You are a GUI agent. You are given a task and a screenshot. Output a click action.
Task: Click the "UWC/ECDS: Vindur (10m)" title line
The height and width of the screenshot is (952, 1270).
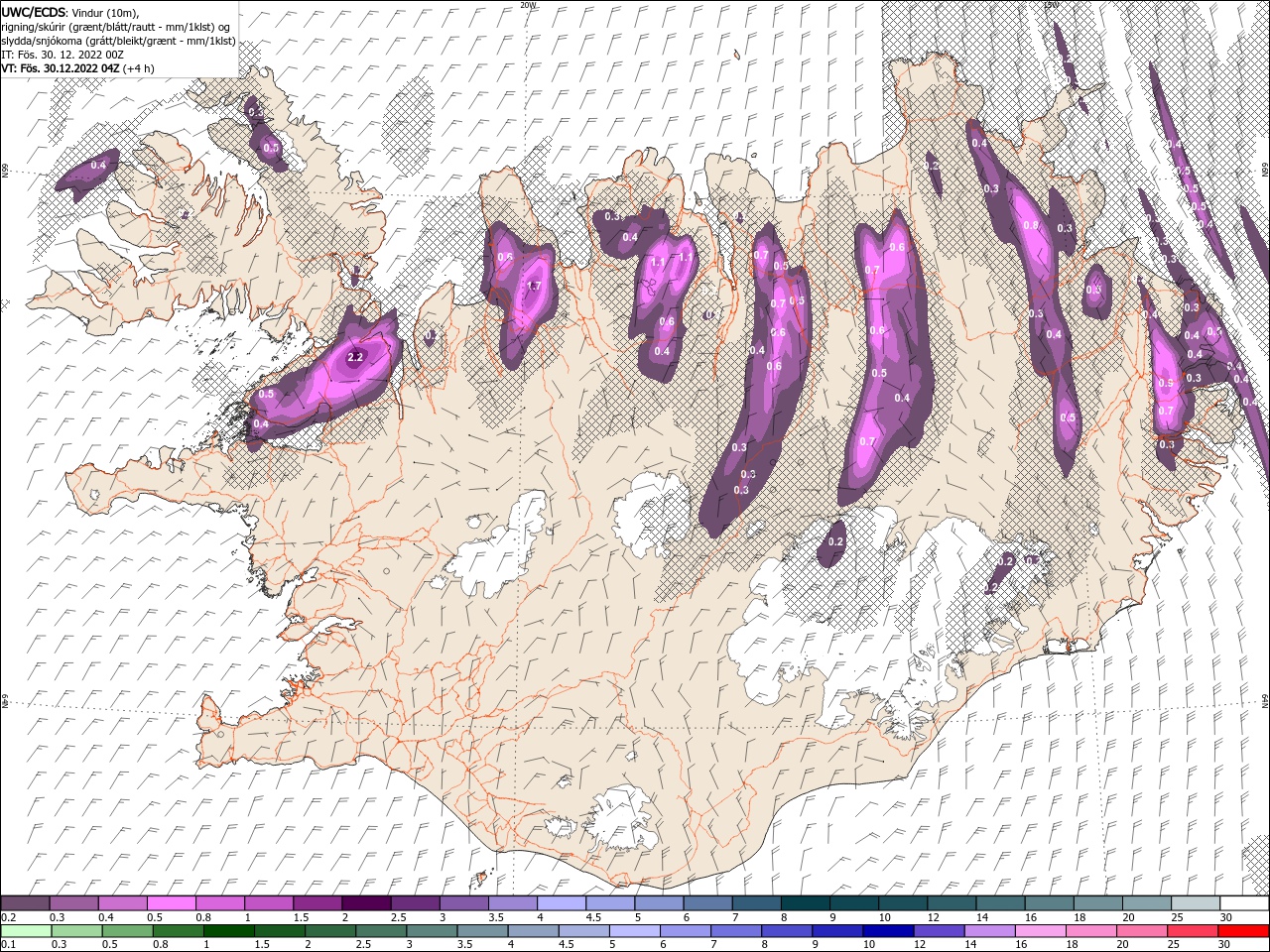tap(70, 12)
